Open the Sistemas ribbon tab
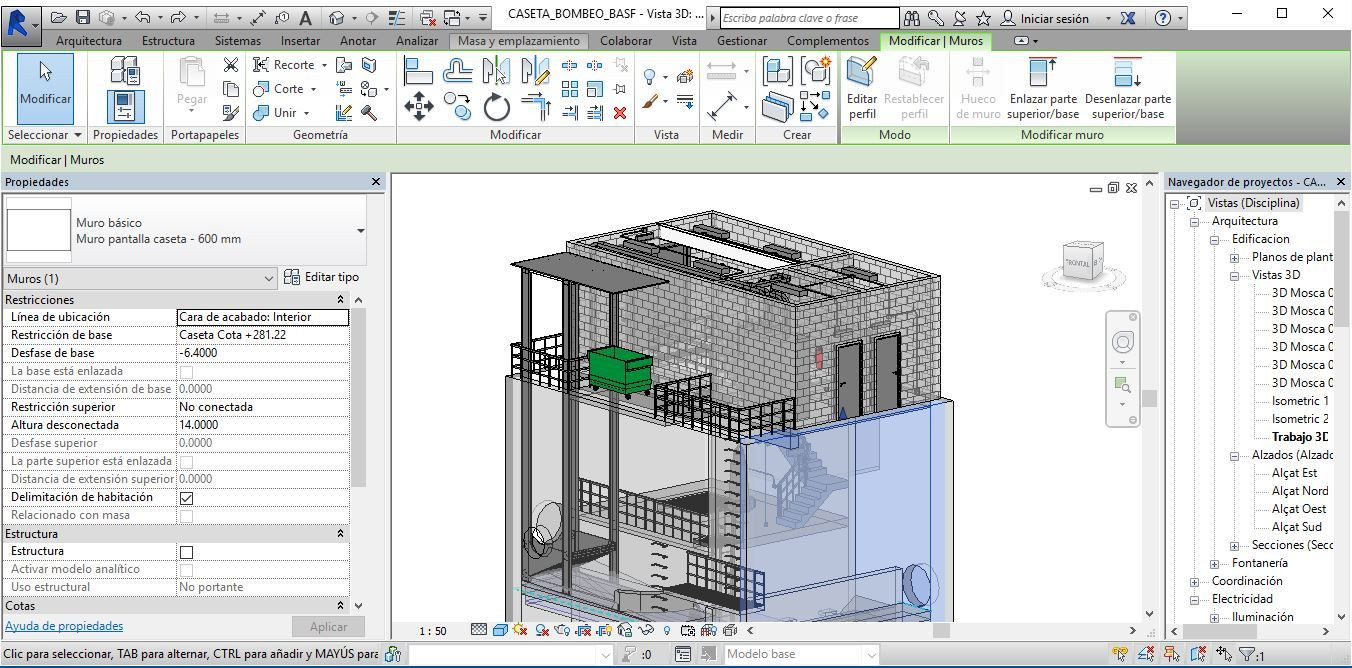This screenshot has height=668, width=1352. (x=238, y=41)
